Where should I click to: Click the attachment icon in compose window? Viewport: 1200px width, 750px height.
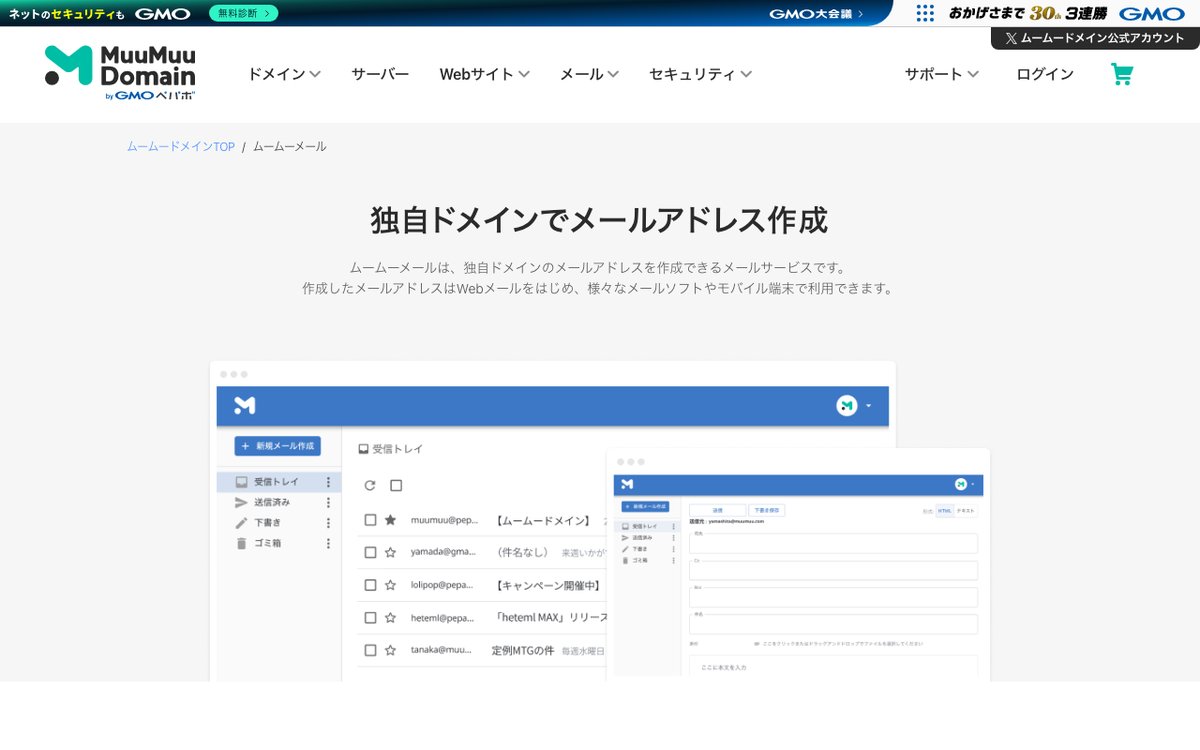pyautogui.click(x=757, y=644)
